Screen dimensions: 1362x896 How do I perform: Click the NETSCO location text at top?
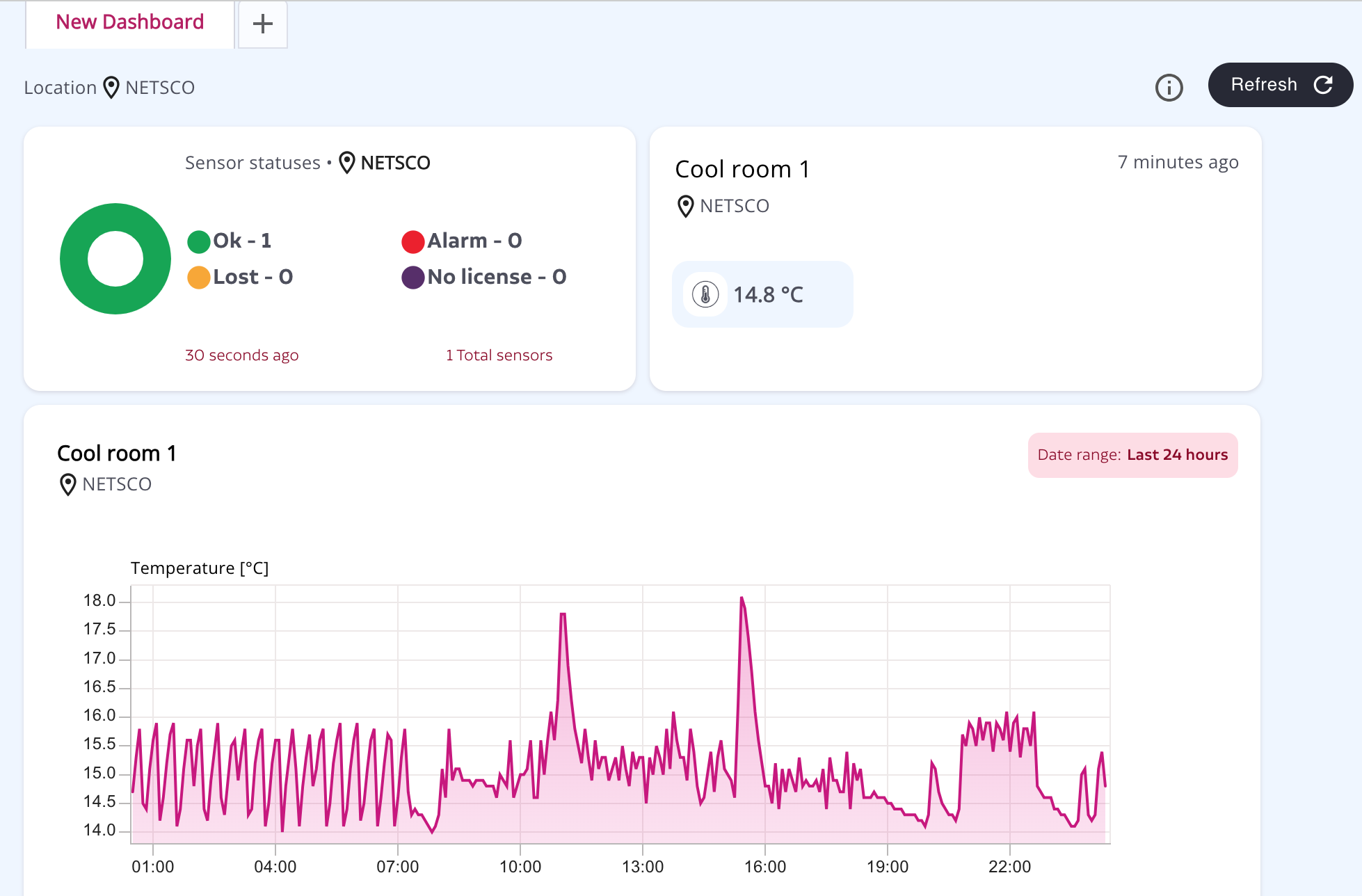tap(160, 88)
